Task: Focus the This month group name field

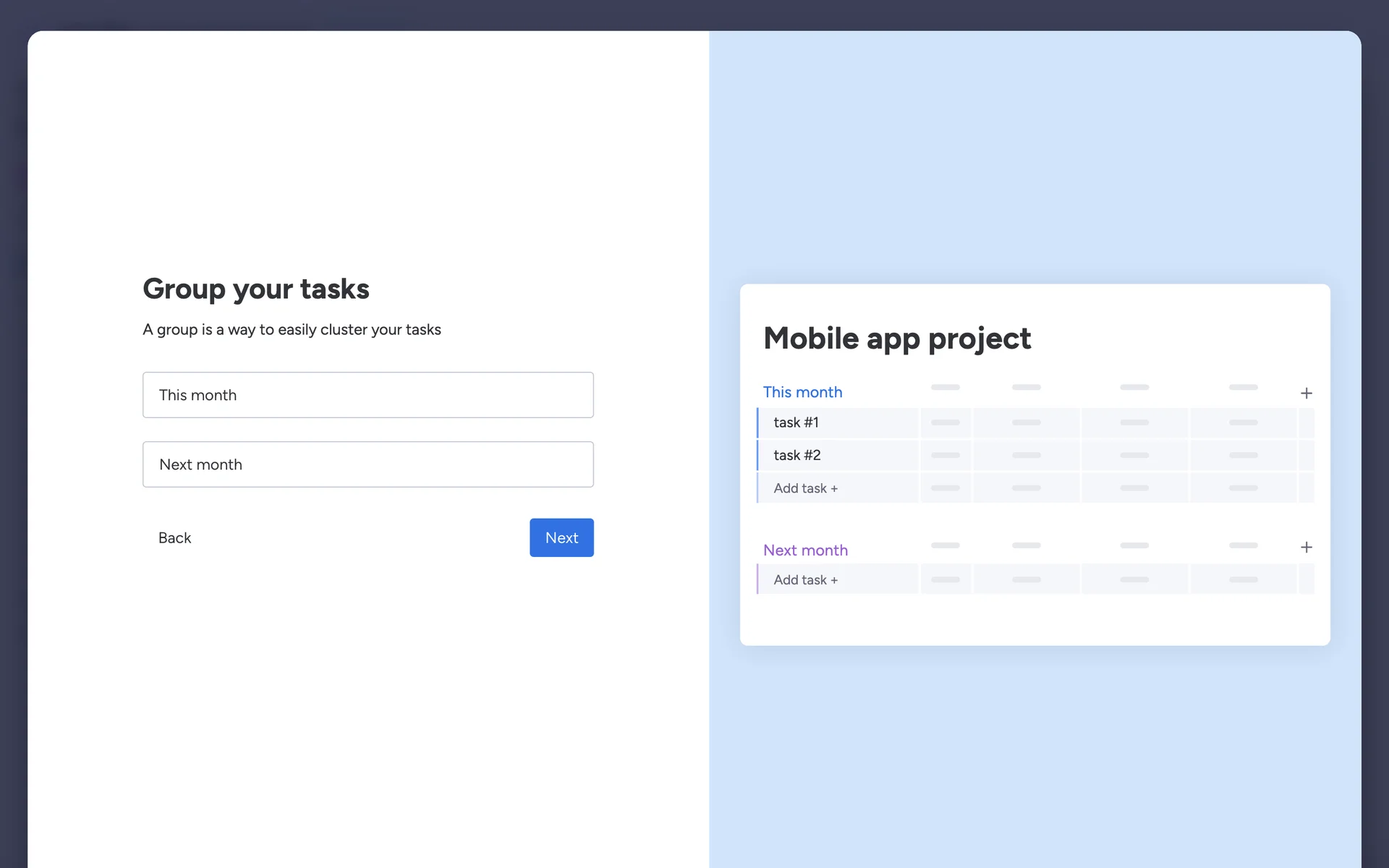Action: pyautogui.click(x=368, y=395)
